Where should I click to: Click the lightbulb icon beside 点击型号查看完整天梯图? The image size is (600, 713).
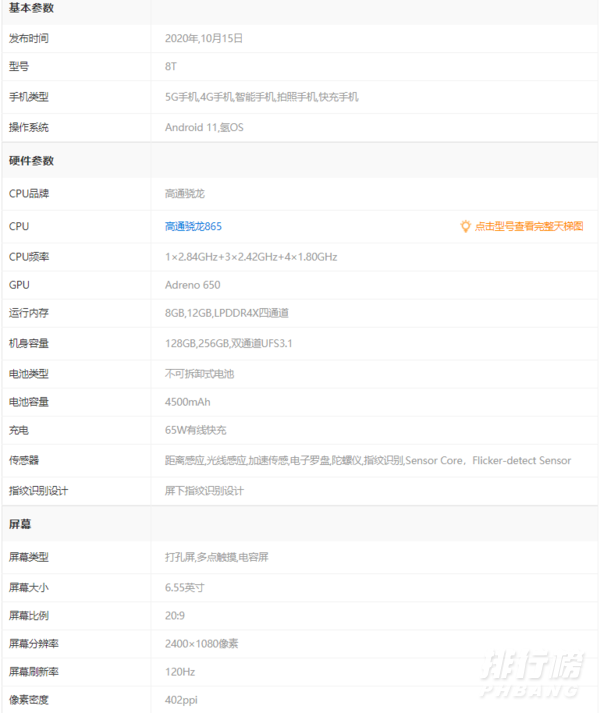coord(465,226)
